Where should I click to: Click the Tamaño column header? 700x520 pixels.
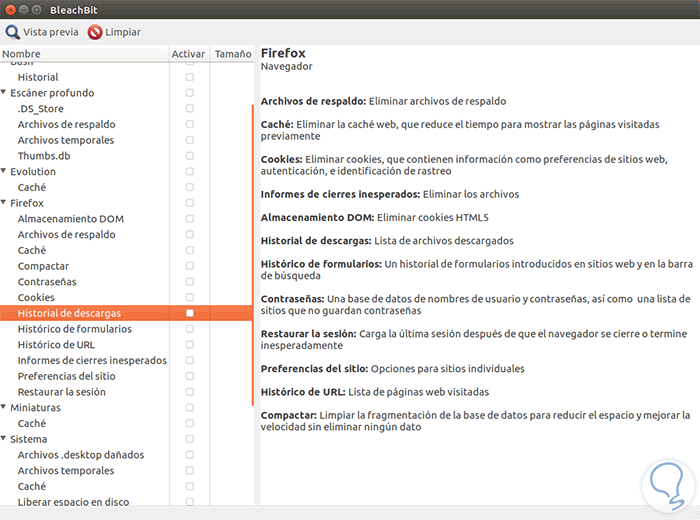click(233, 54)
